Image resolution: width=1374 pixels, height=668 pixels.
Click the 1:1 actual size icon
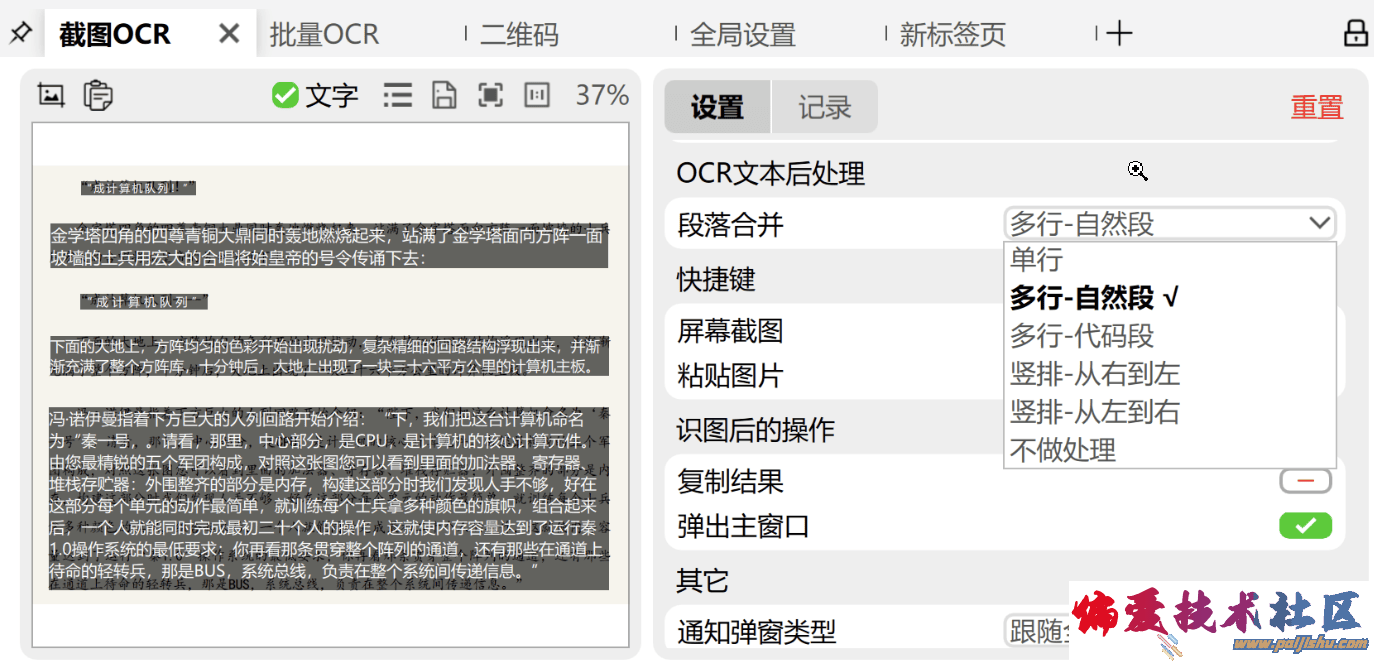pyautogui.click(x=537, y=95)
